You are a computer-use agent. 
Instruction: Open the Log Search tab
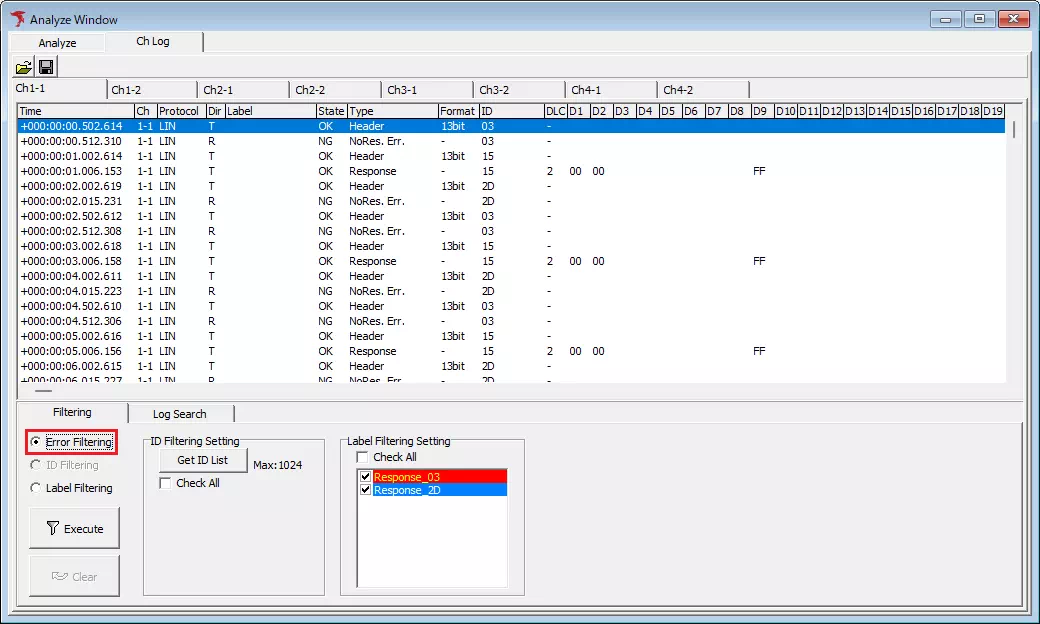181,413
